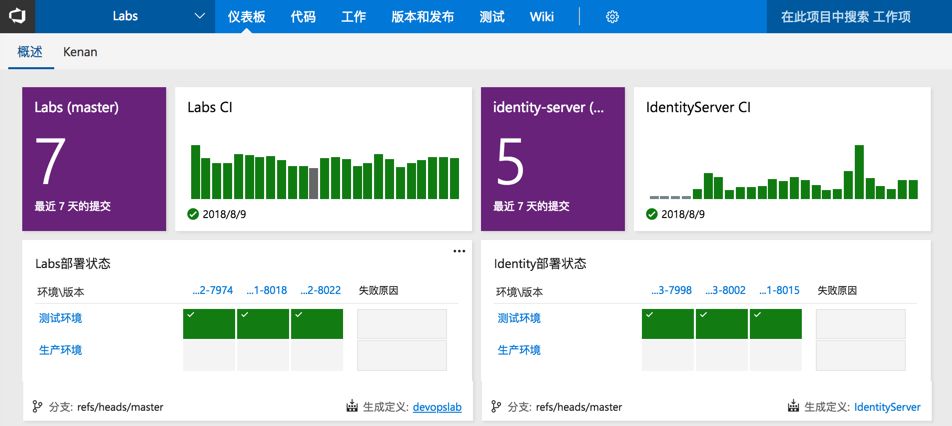This screenshot has height=426, width=952.
Task: Click the build definition icon beside IdentityServer
Action: click(793, 407)
